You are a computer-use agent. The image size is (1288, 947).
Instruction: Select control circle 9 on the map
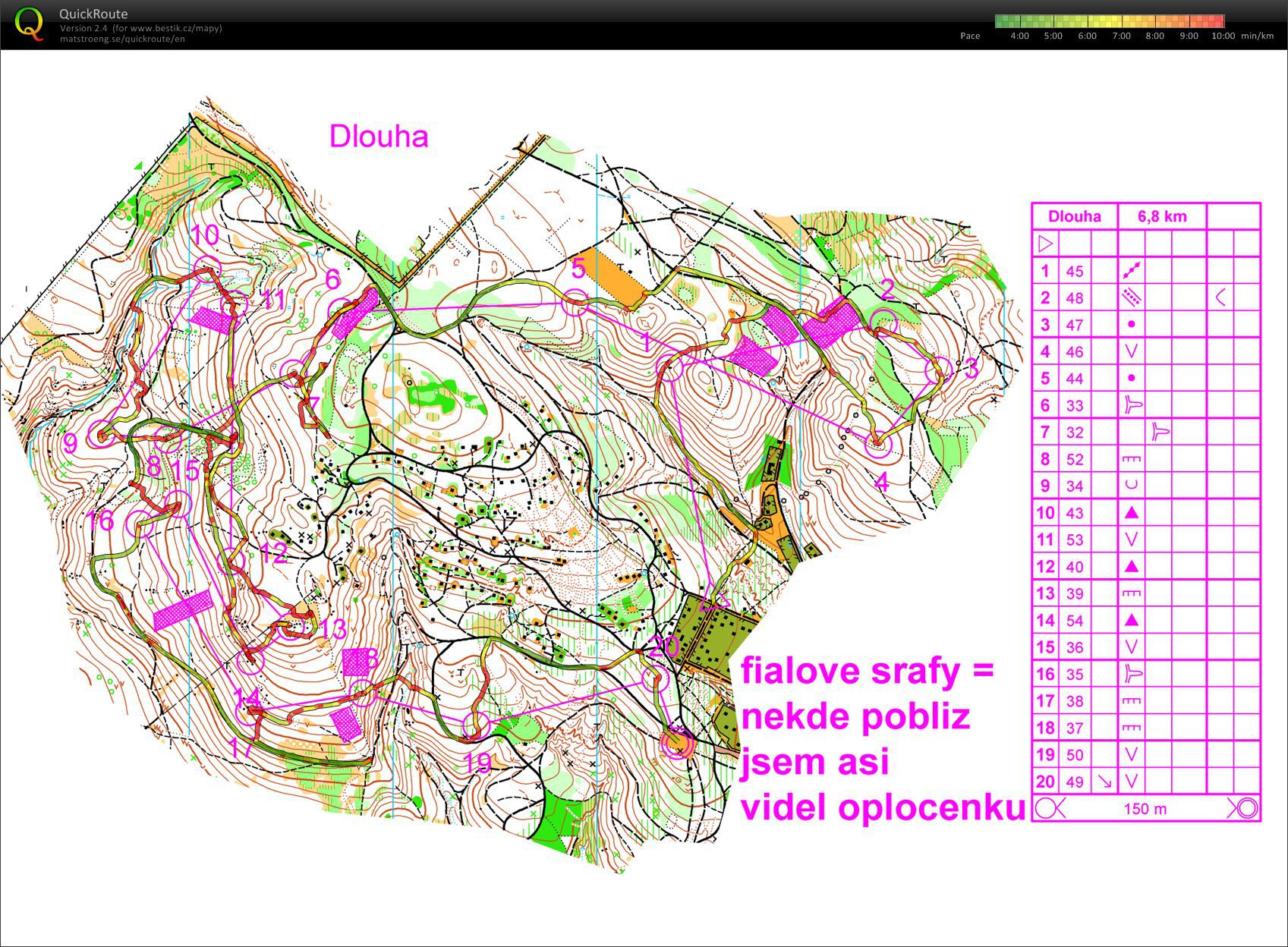pos(101,434)
